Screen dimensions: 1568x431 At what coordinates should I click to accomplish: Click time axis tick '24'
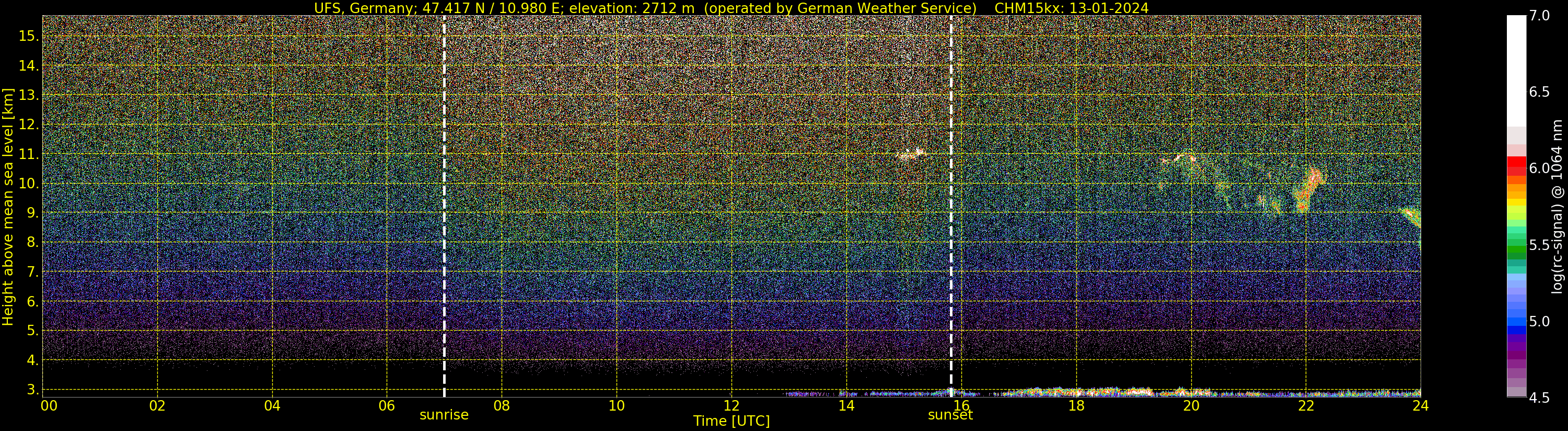[x=1420, y=406]
